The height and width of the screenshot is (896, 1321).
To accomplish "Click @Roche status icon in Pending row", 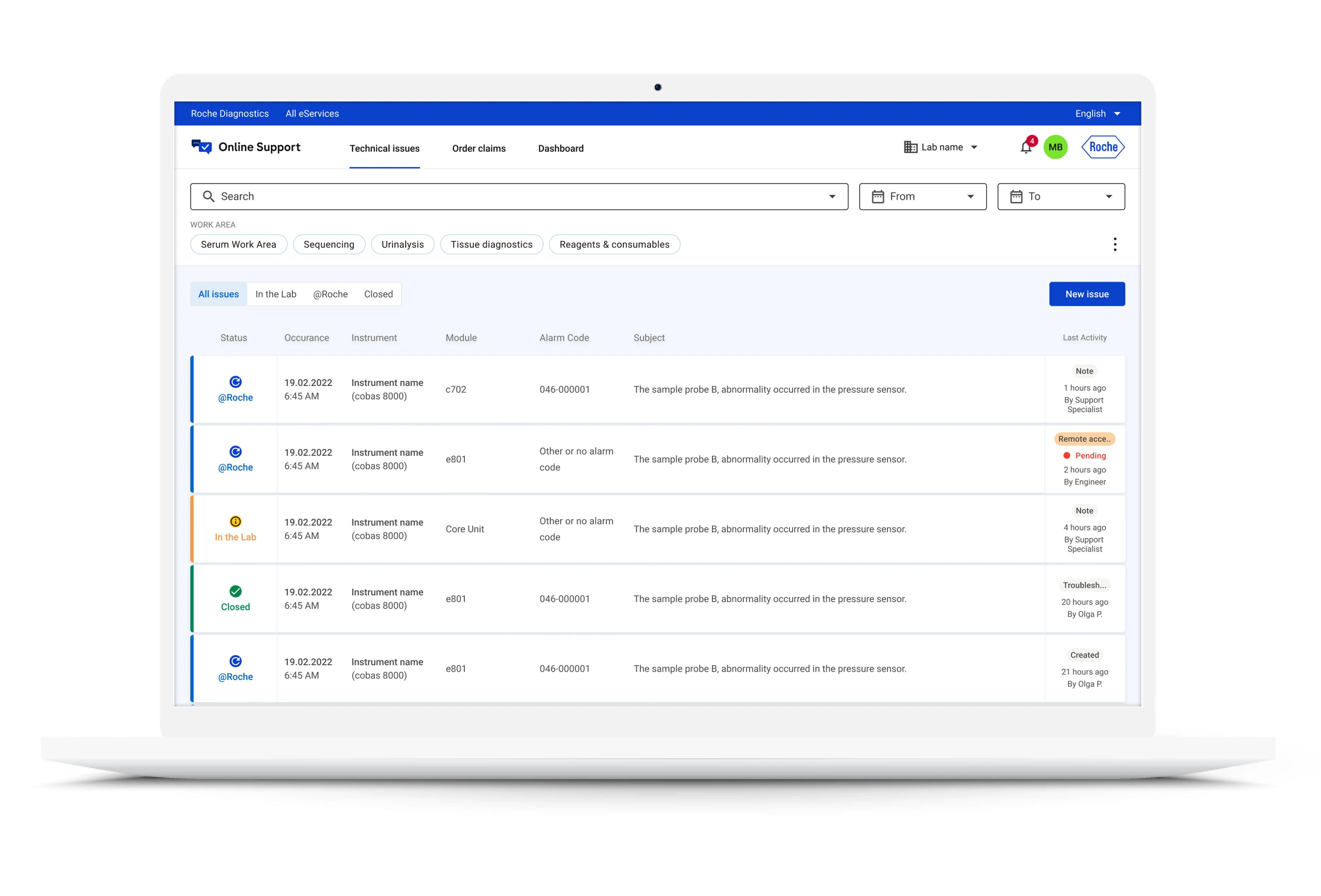I will (x=235, y=452).
